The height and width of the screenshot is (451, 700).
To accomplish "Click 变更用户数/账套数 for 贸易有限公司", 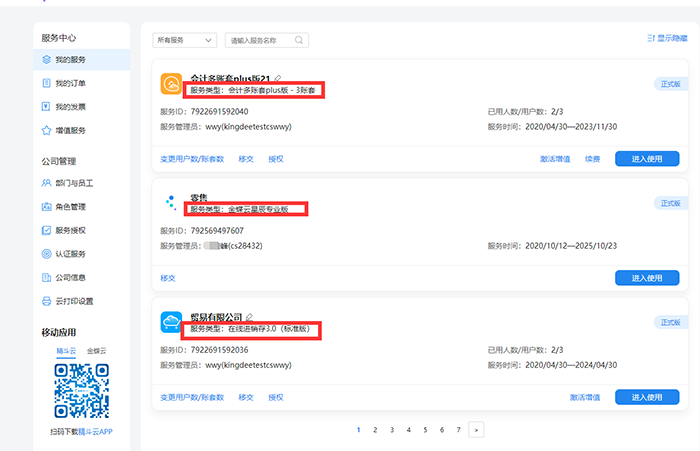I will 192,397.
